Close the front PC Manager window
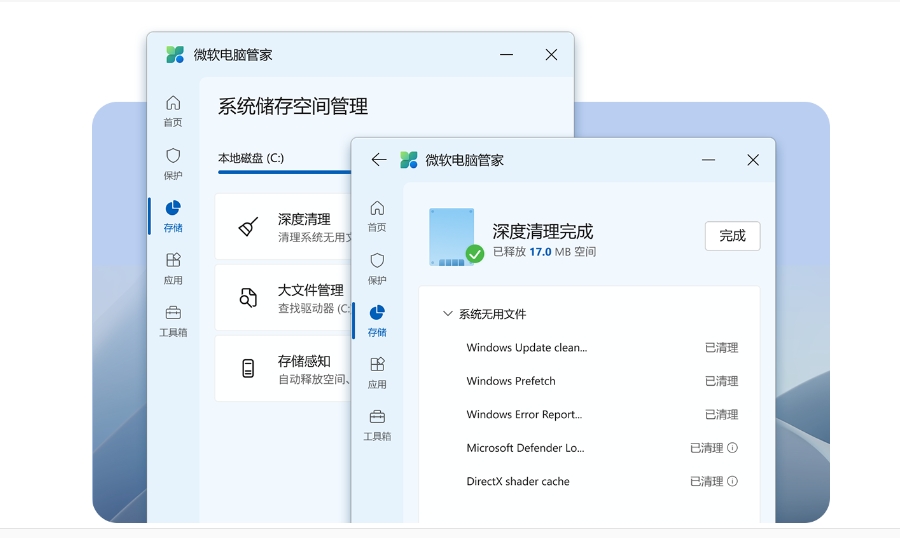 [x=753, y=160]
